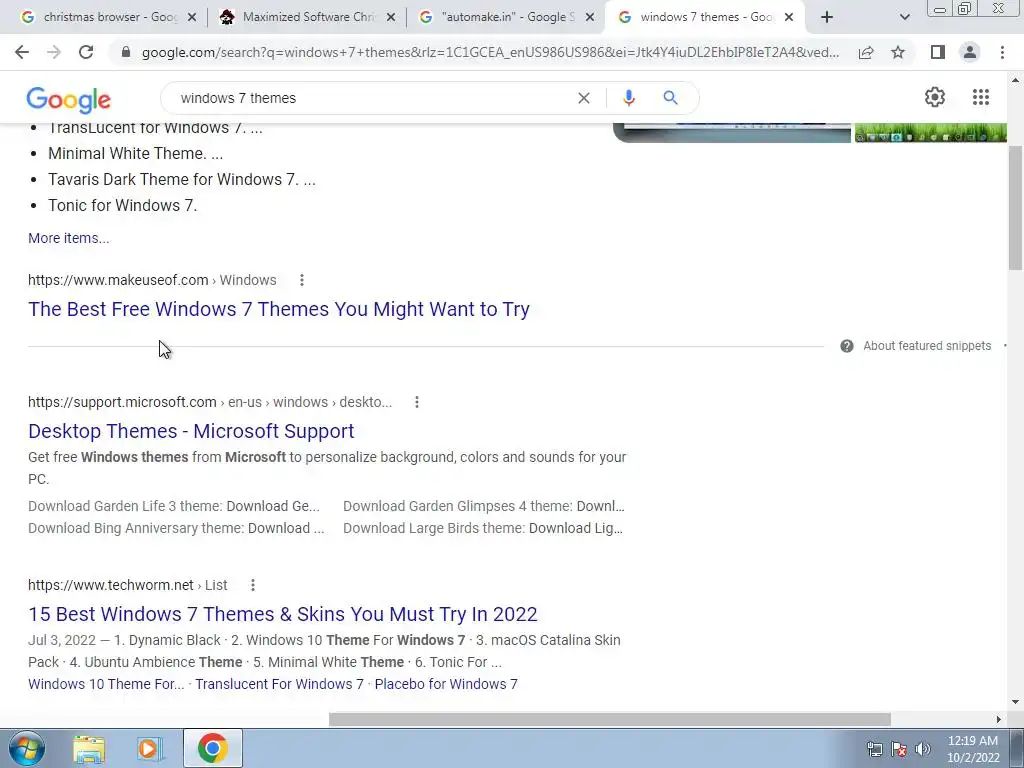Open the Google apps grid
This screenshot has width=1024, height=768.
coord(981,97)
